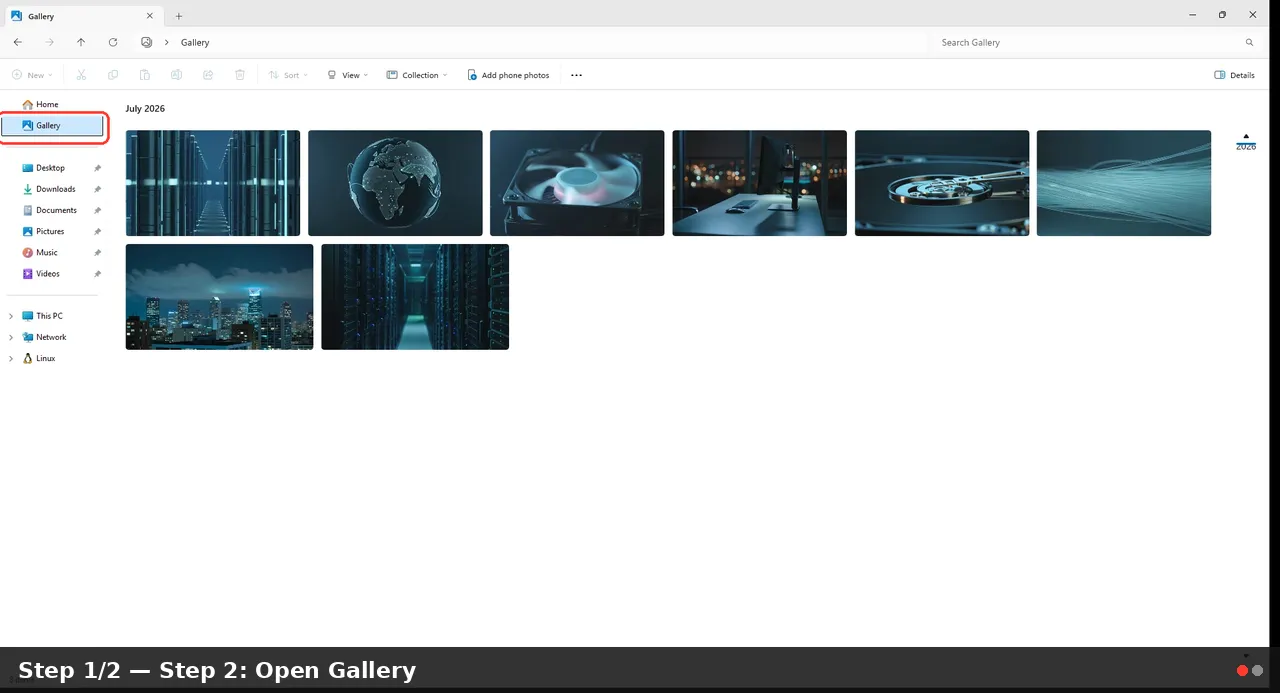Open the Collection dropdown
The height and width of the screenshot is (693, 1280).
point(417,75)
